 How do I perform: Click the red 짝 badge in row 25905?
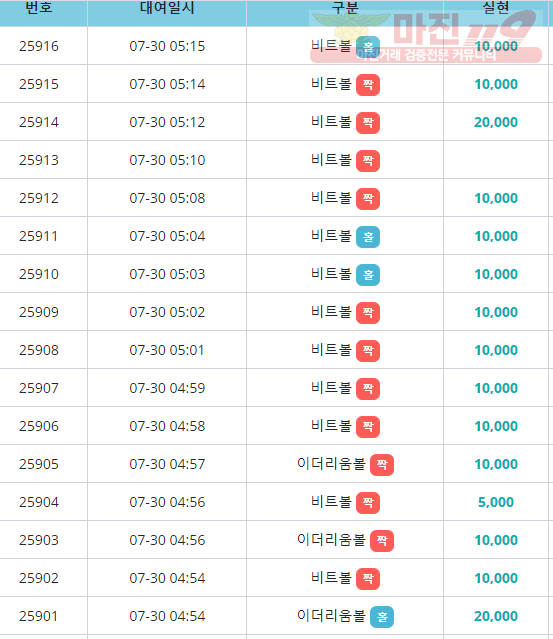click(x=382, y=465)
